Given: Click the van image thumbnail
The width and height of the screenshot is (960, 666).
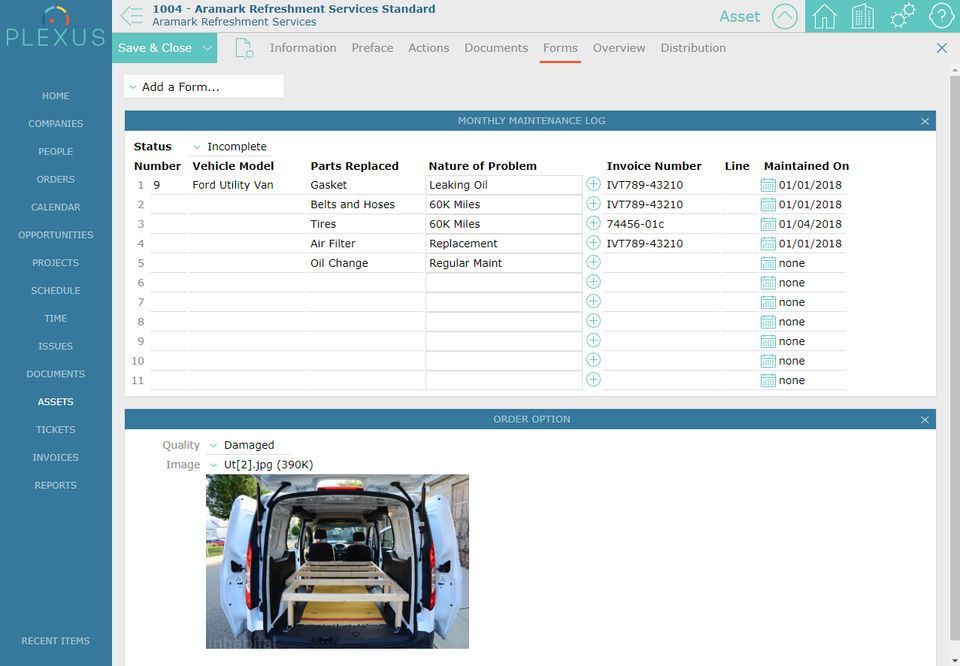Looking at the screenshot, I should pos(337,561).
